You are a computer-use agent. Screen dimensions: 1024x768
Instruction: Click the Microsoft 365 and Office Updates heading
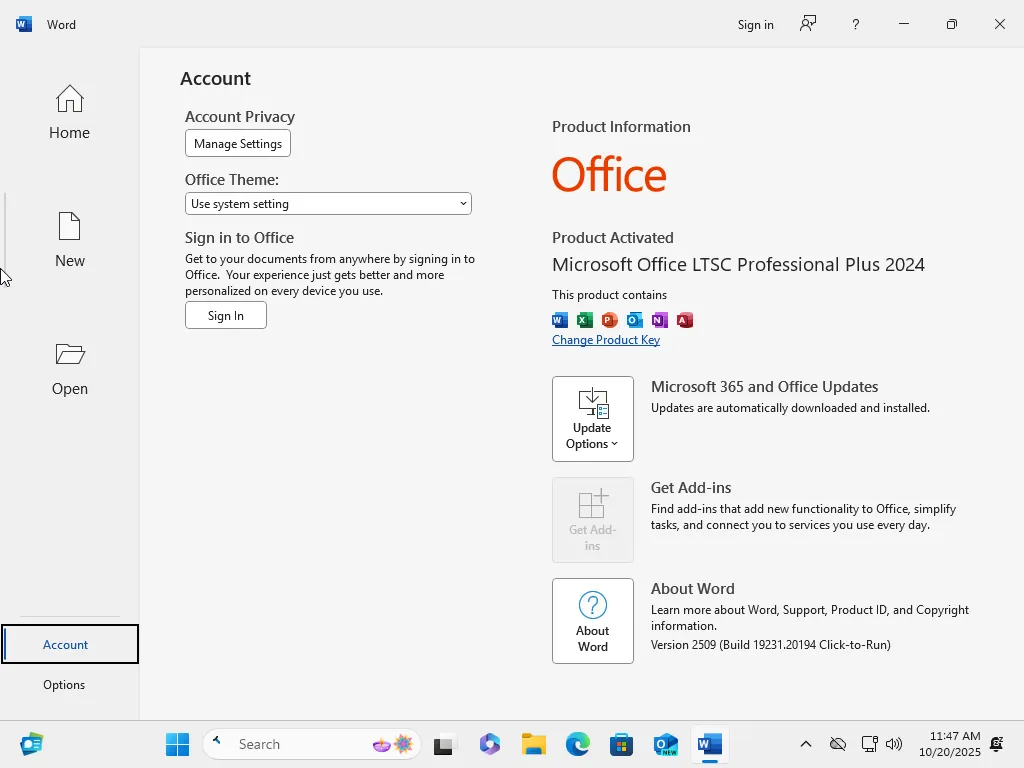coord(764,387)
